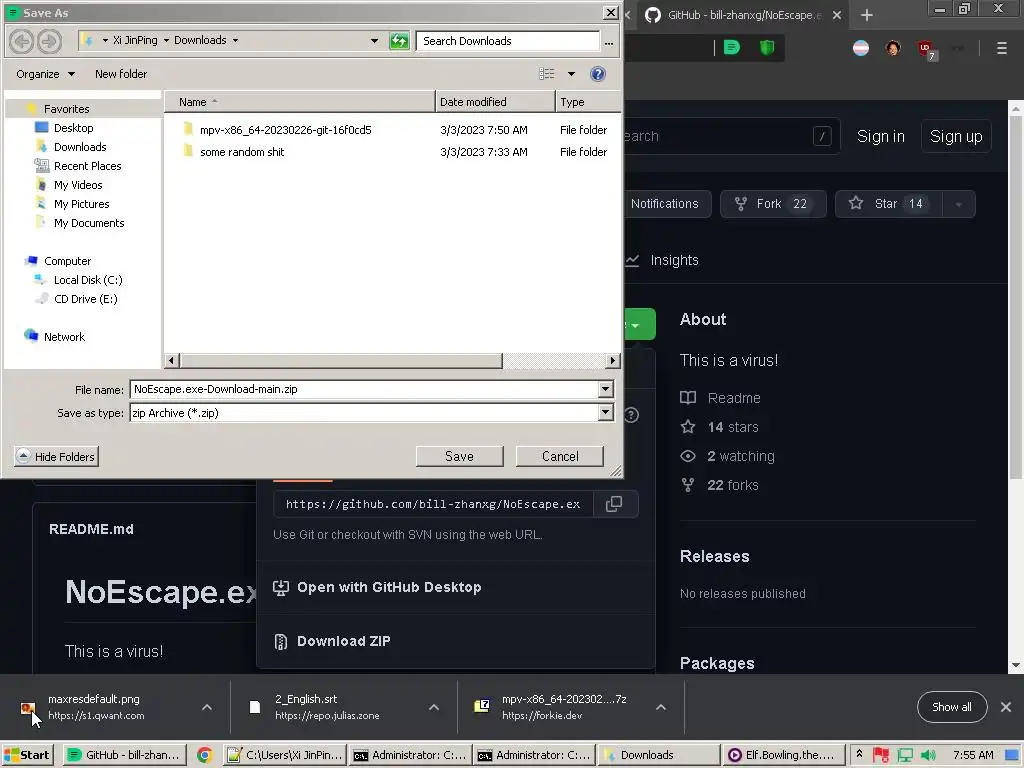Close the downloads bar
The height and width of the screenshot is (768, 1024).
click(x=1006, y=707)
